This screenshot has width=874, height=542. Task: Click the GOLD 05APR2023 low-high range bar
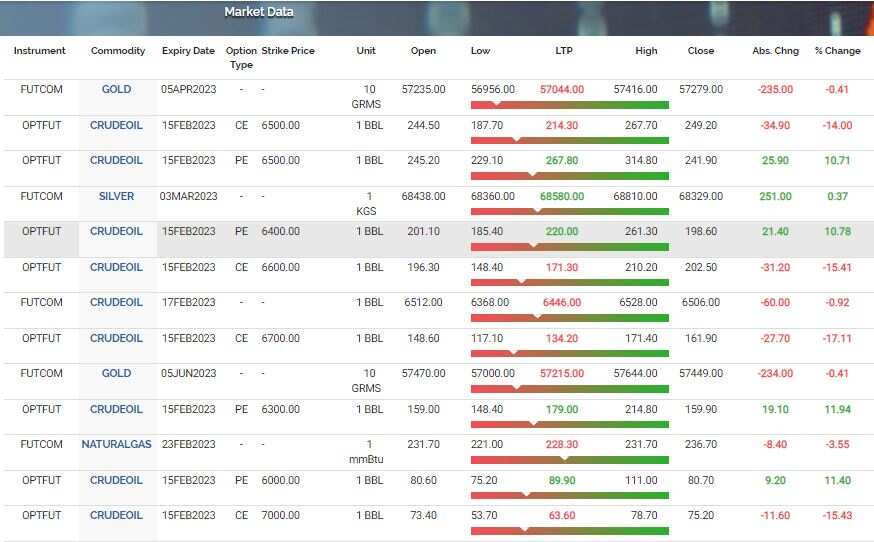coord(570,105)
